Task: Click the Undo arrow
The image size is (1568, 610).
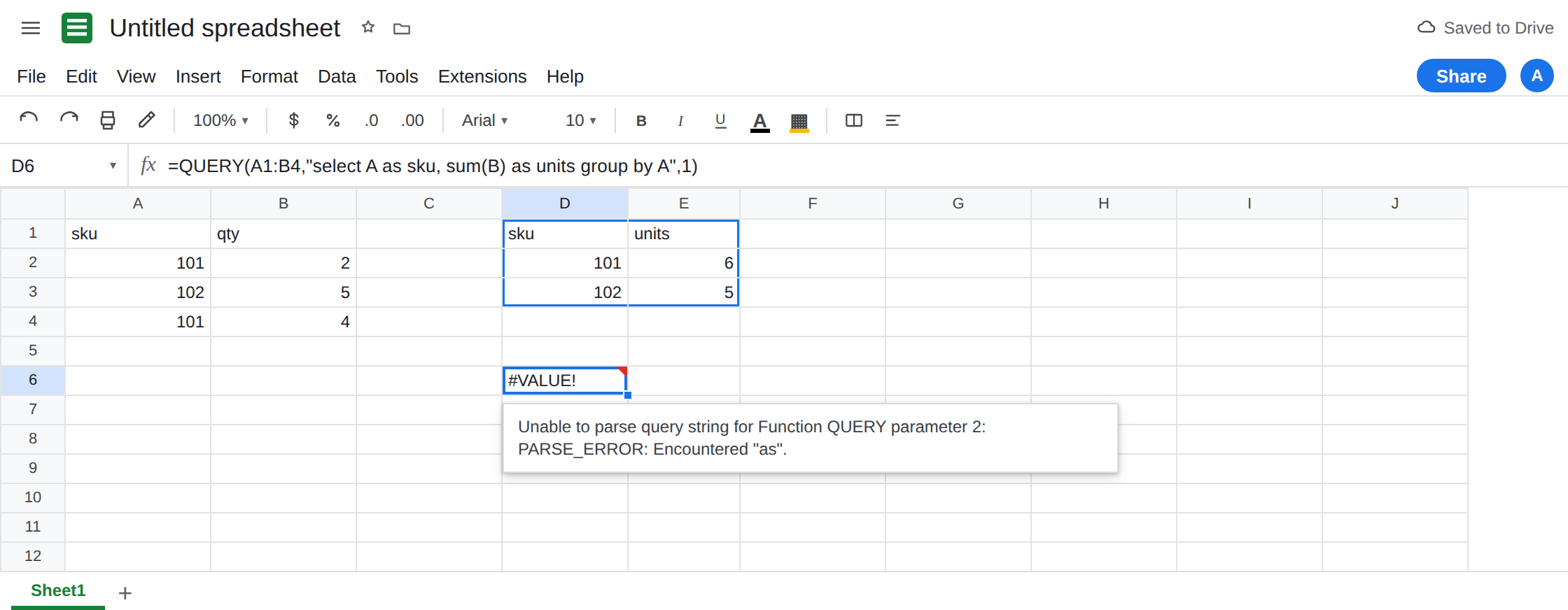Action: point(29,120)
